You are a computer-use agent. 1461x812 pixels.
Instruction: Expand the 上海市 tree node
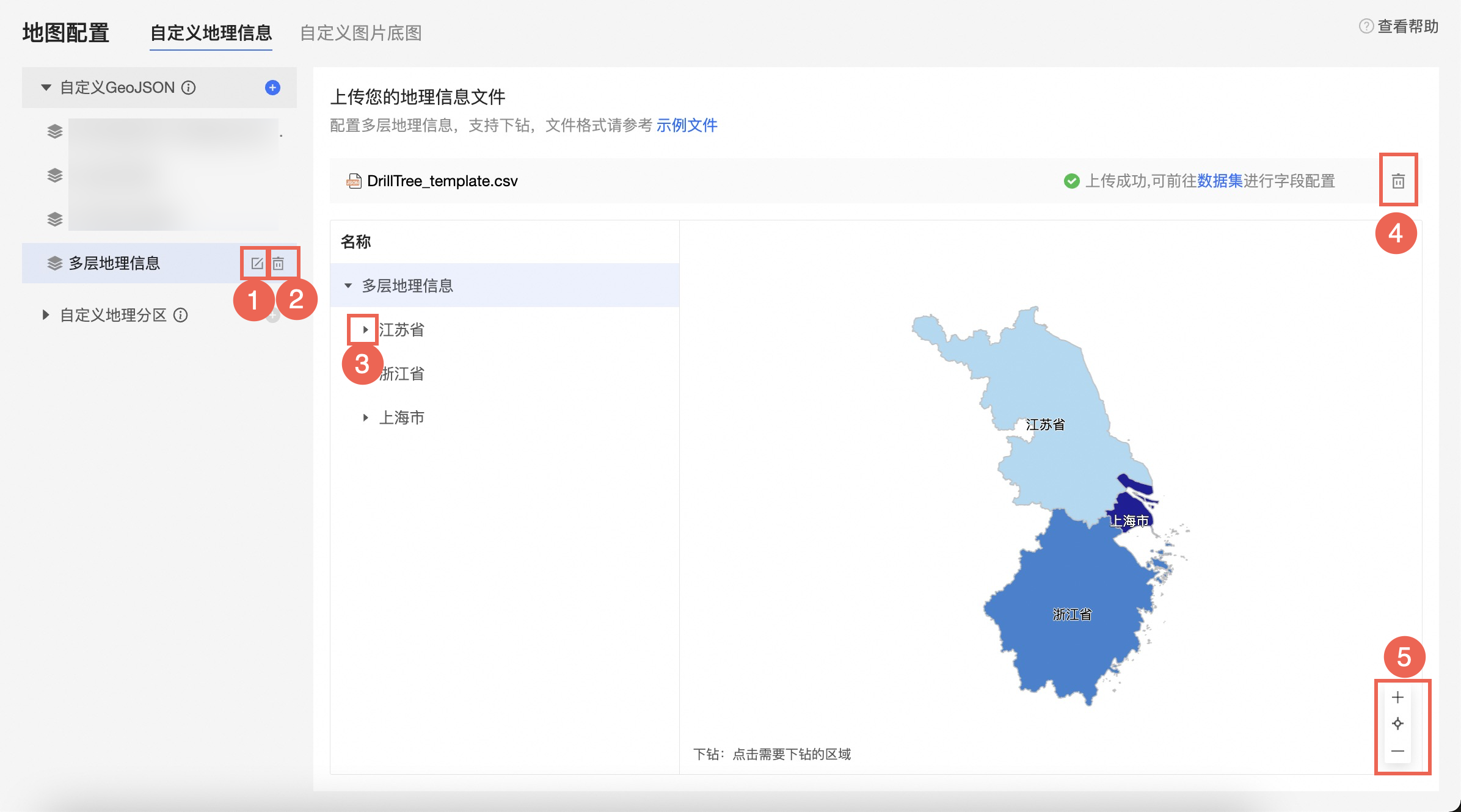point(365,418)
